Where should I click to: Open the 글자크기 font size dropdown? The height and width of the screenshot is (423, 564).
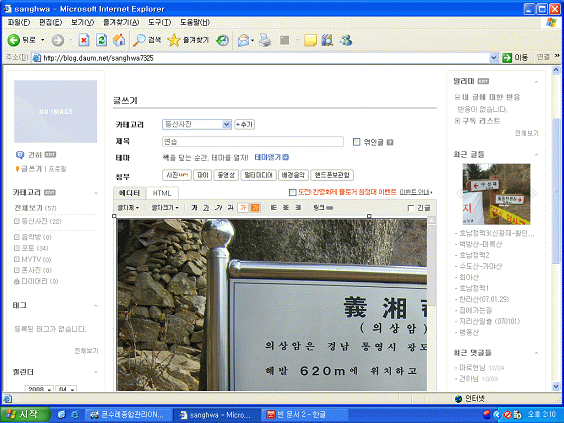[x=165, y=208]
